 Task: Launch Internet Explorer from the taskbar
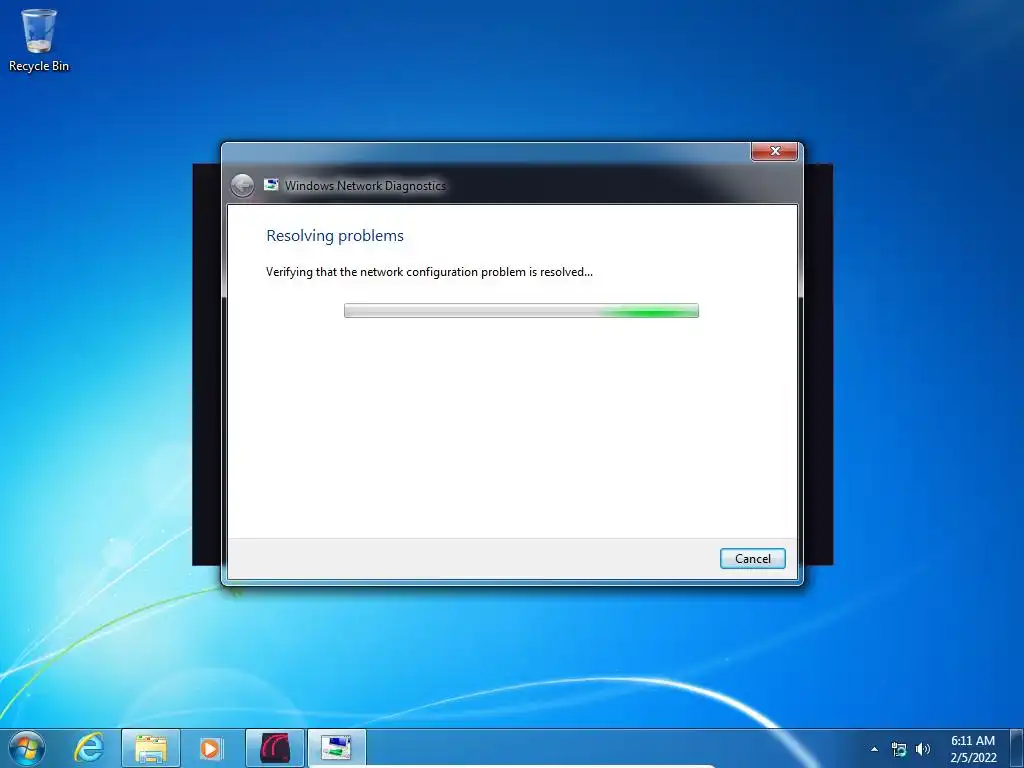pos(89,748)
